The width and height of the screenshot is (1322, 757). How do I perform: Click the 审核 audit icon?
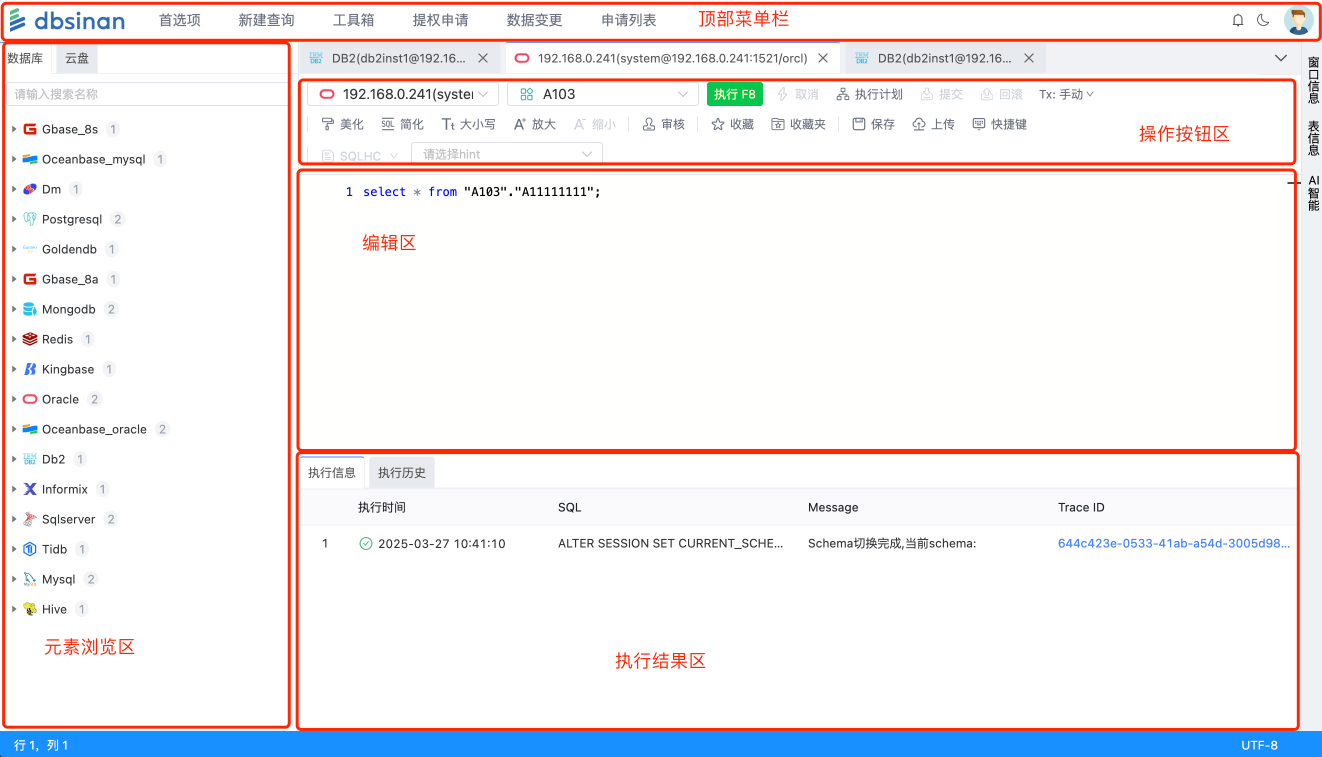tap(649, 124)
